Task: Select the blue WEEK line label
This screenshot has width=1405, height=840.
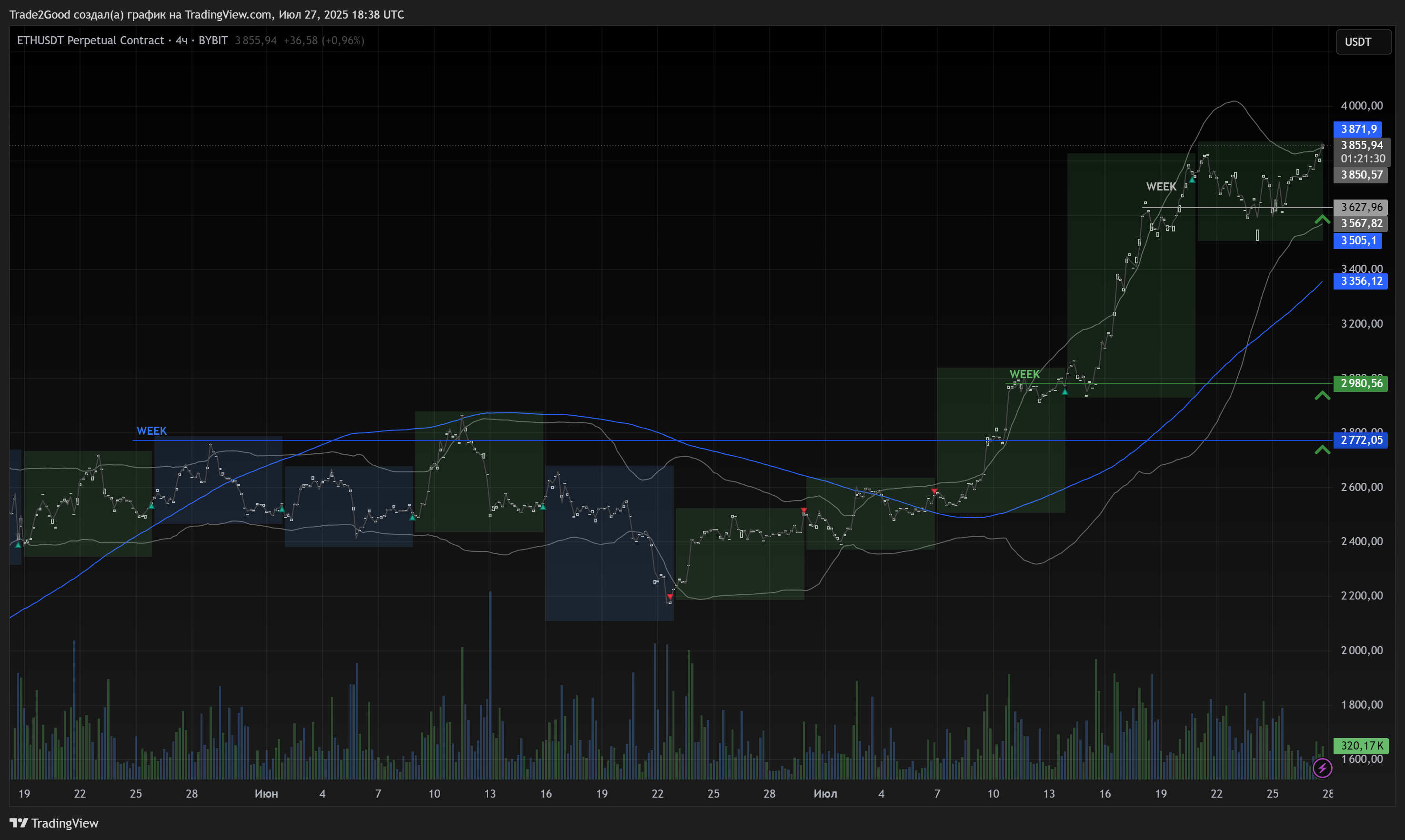Action: point(151,431)
